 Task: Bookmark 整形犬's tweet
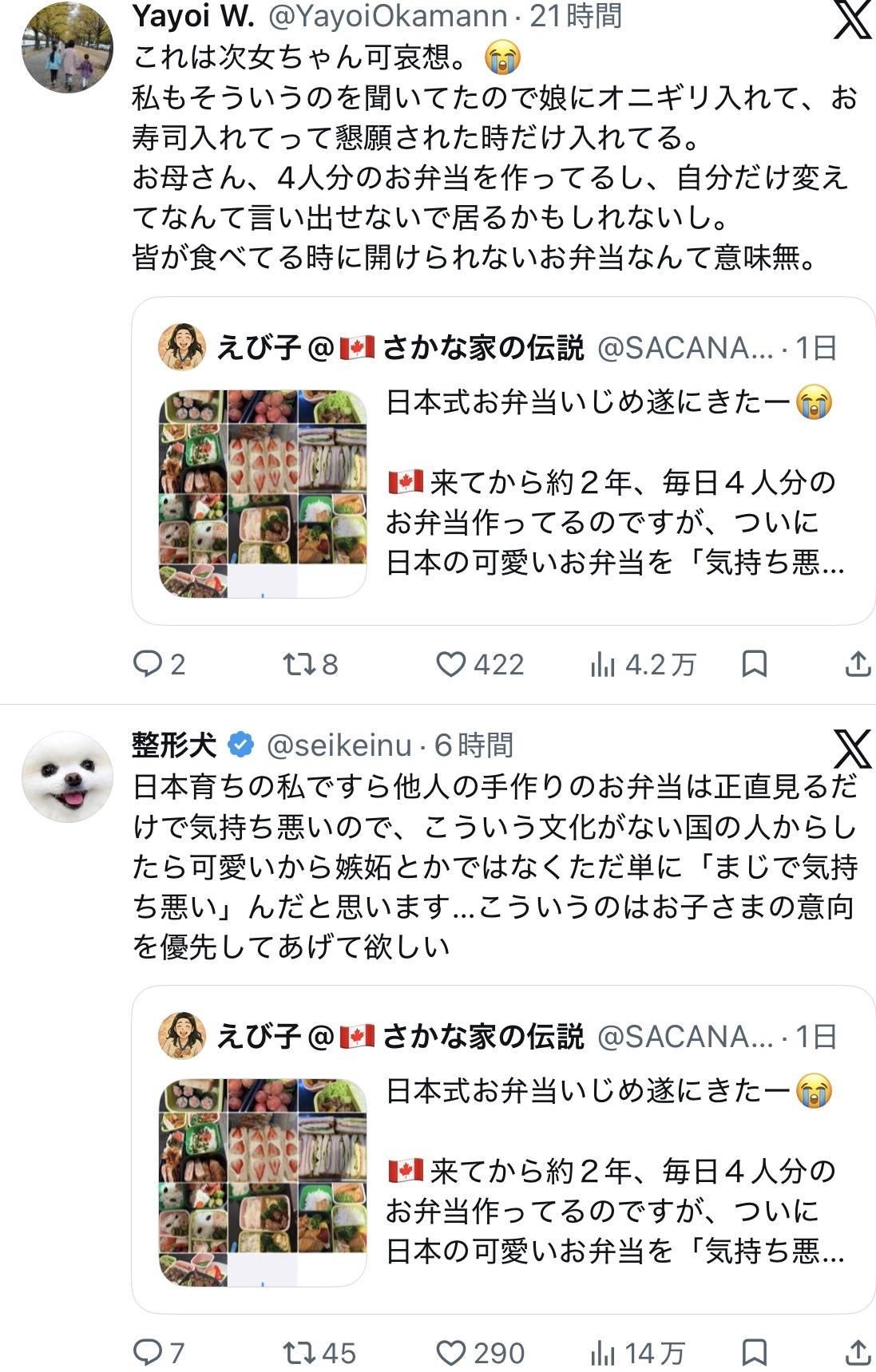755,1352
